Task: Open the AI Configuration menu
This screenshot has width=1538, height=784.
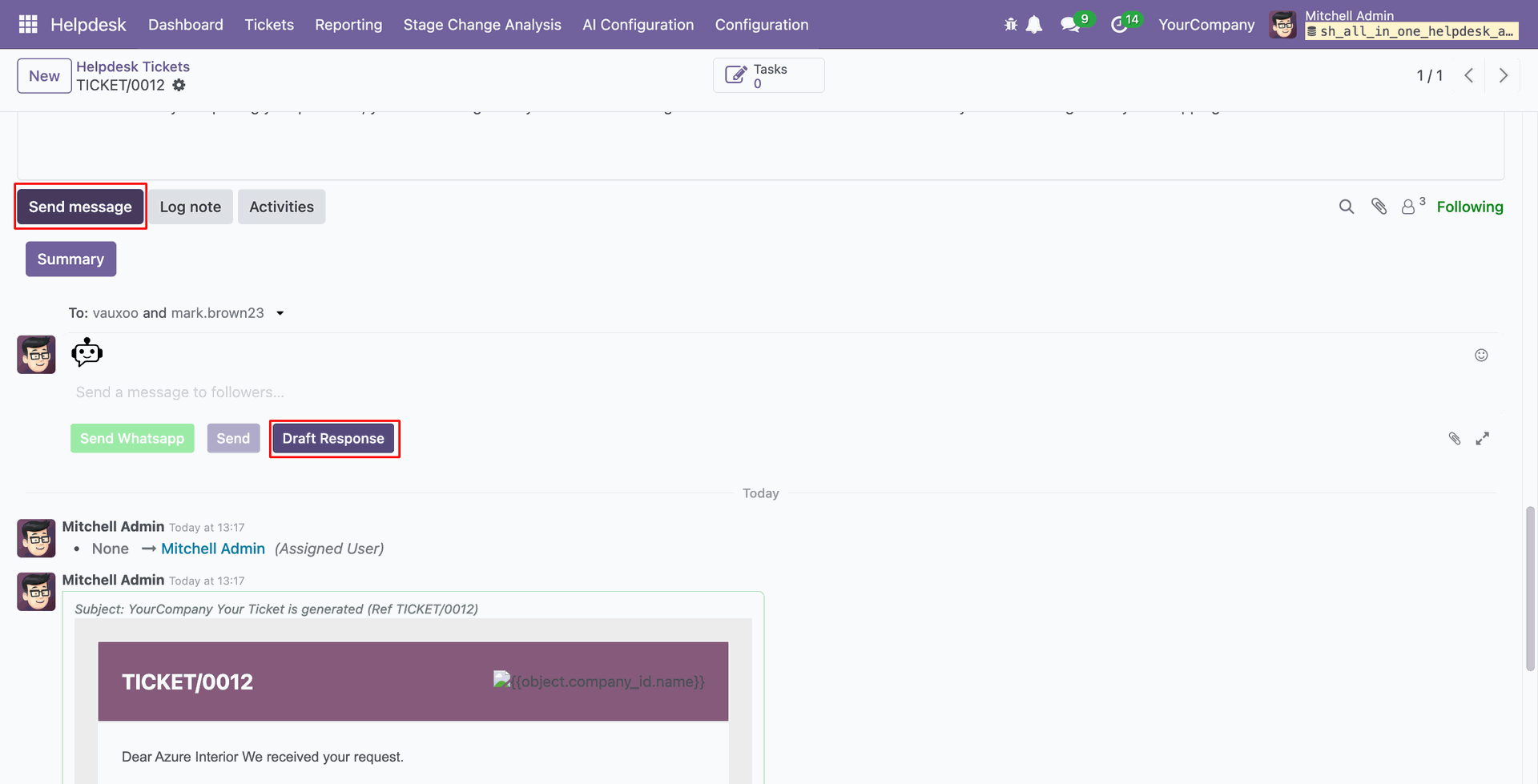Action: 638,25
